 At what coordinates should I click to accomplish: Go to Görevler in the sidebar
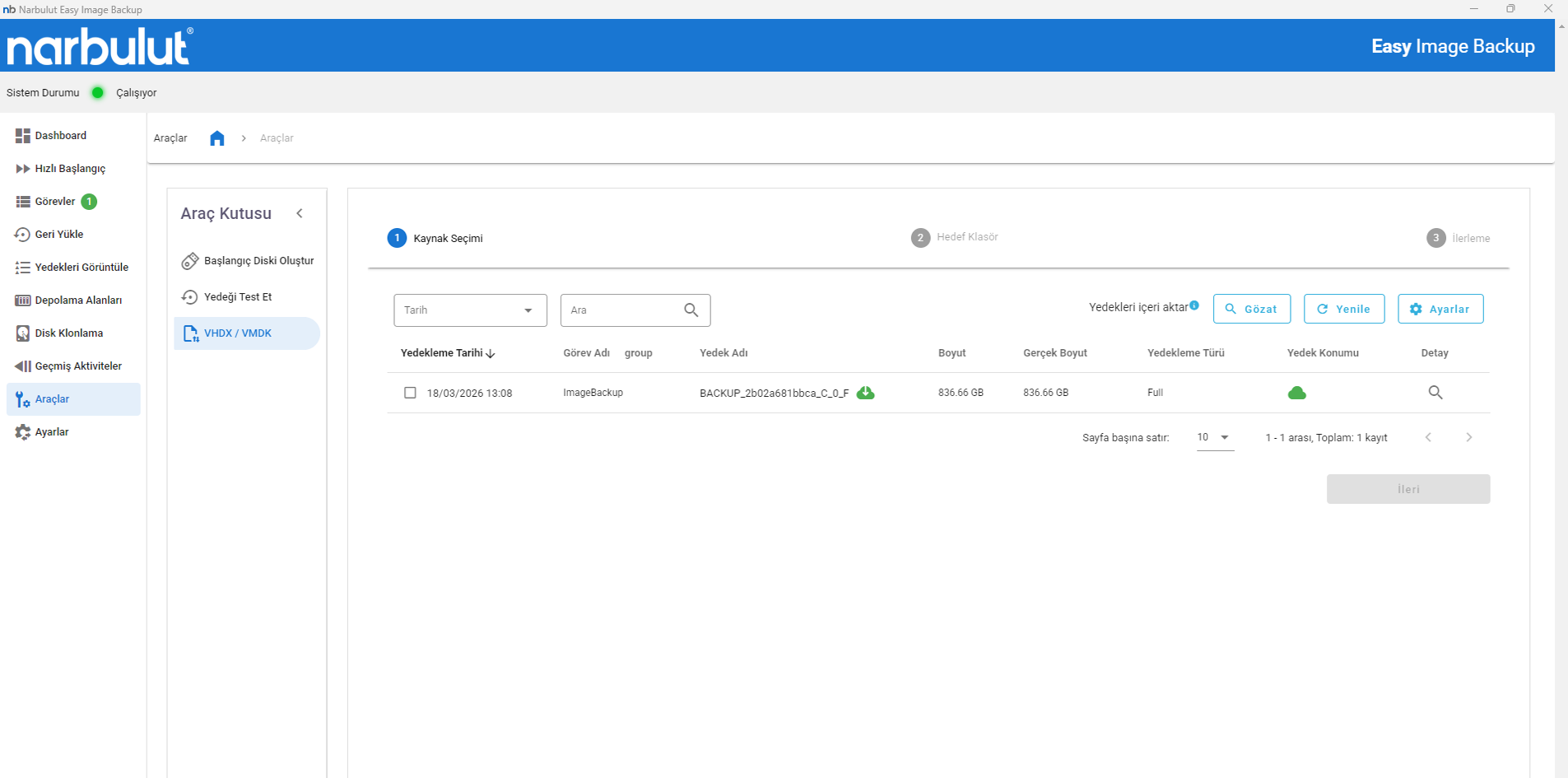[54, 202]
